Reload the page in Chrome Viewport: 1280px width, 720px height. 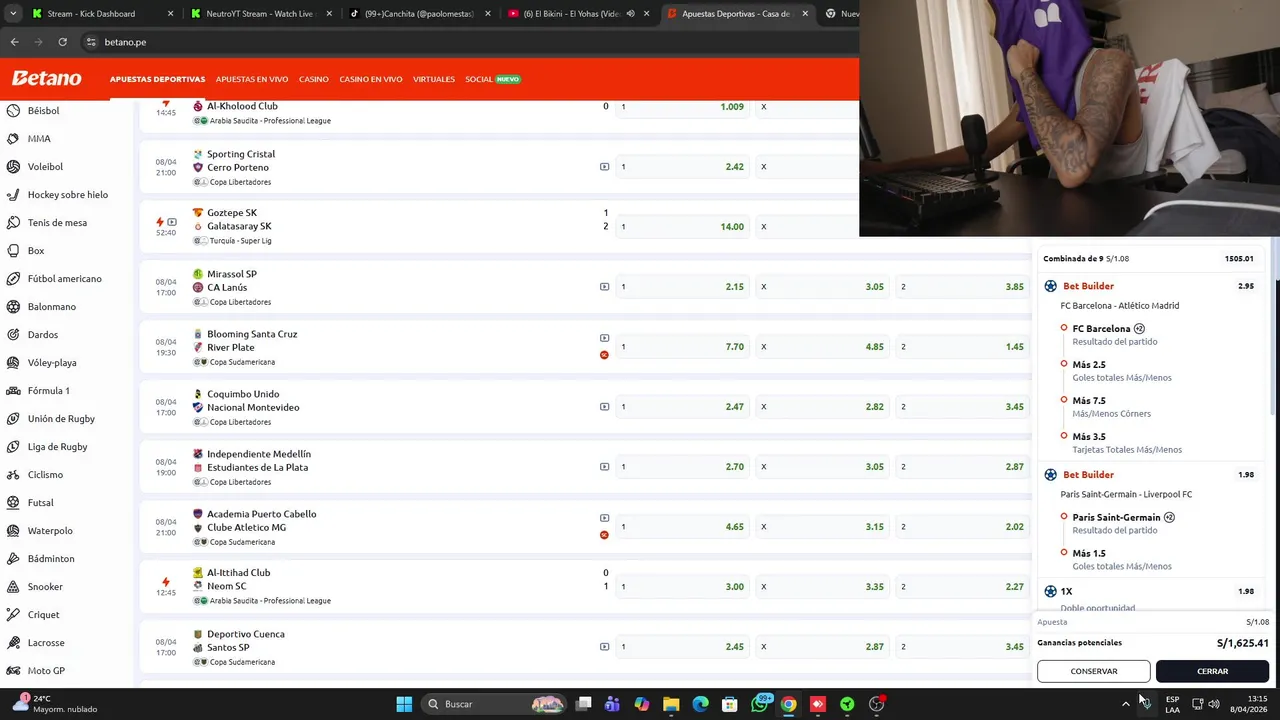point(62,42)
